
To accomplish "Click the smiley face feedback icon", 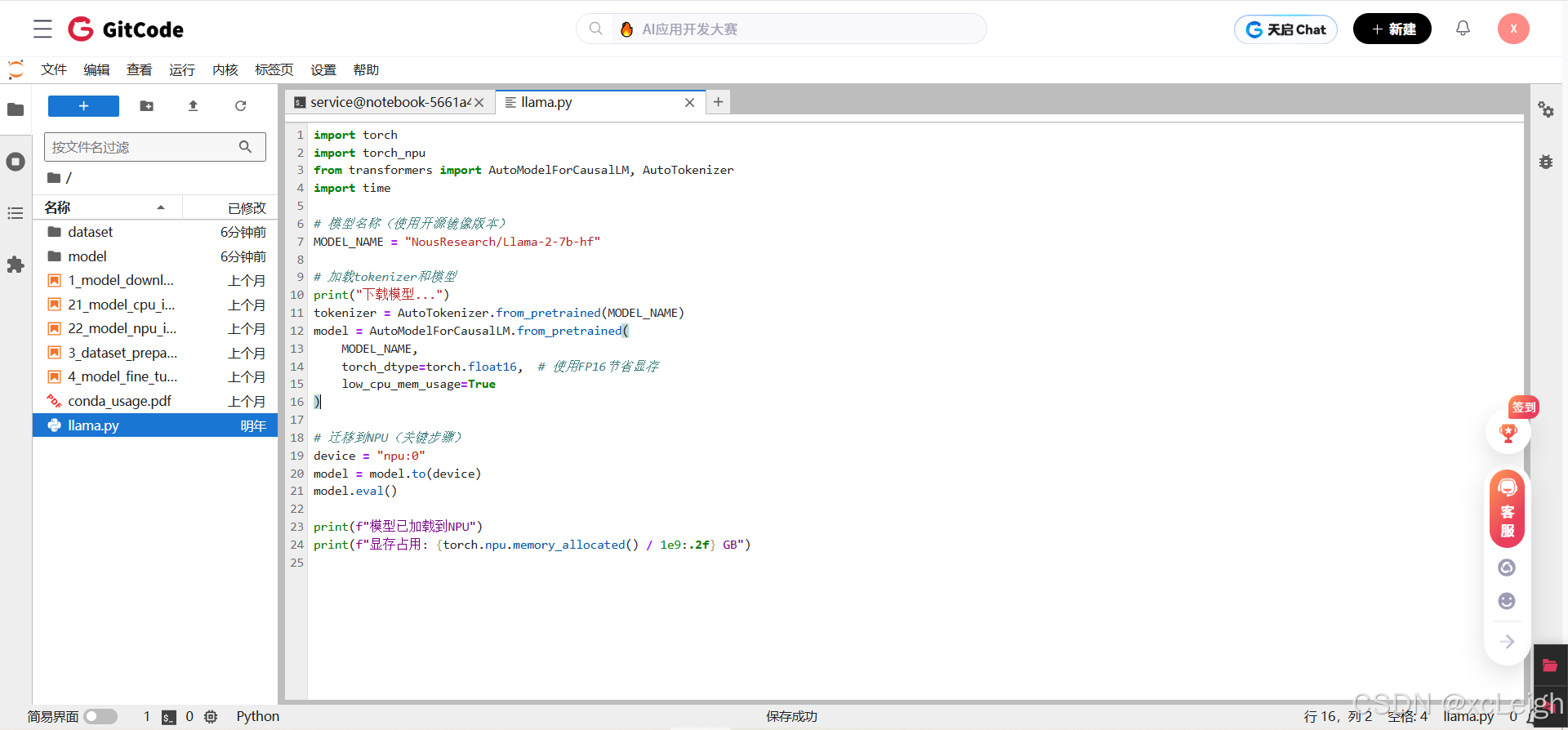I will pos(1507,601).
